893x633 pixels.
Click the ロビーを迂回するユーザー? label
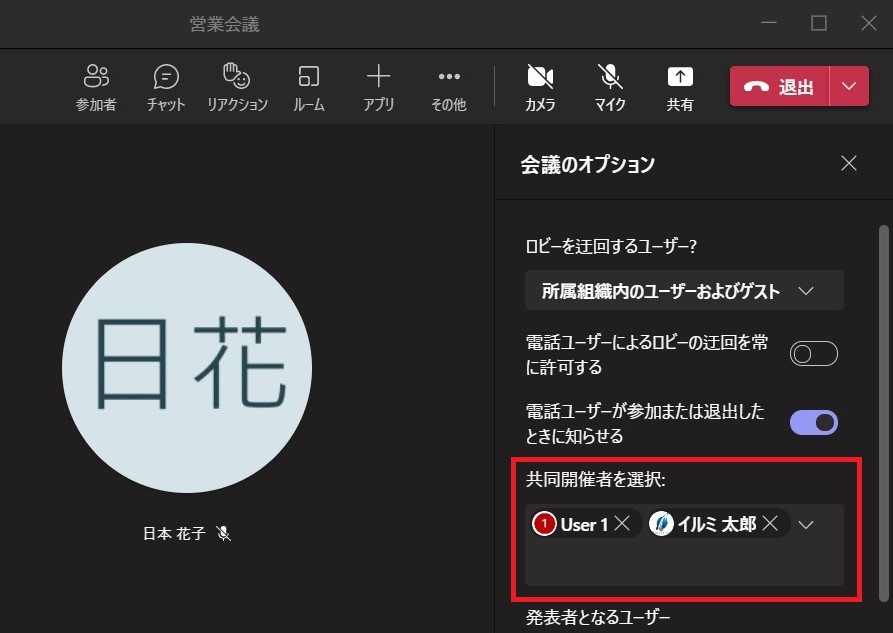[611, 246]
